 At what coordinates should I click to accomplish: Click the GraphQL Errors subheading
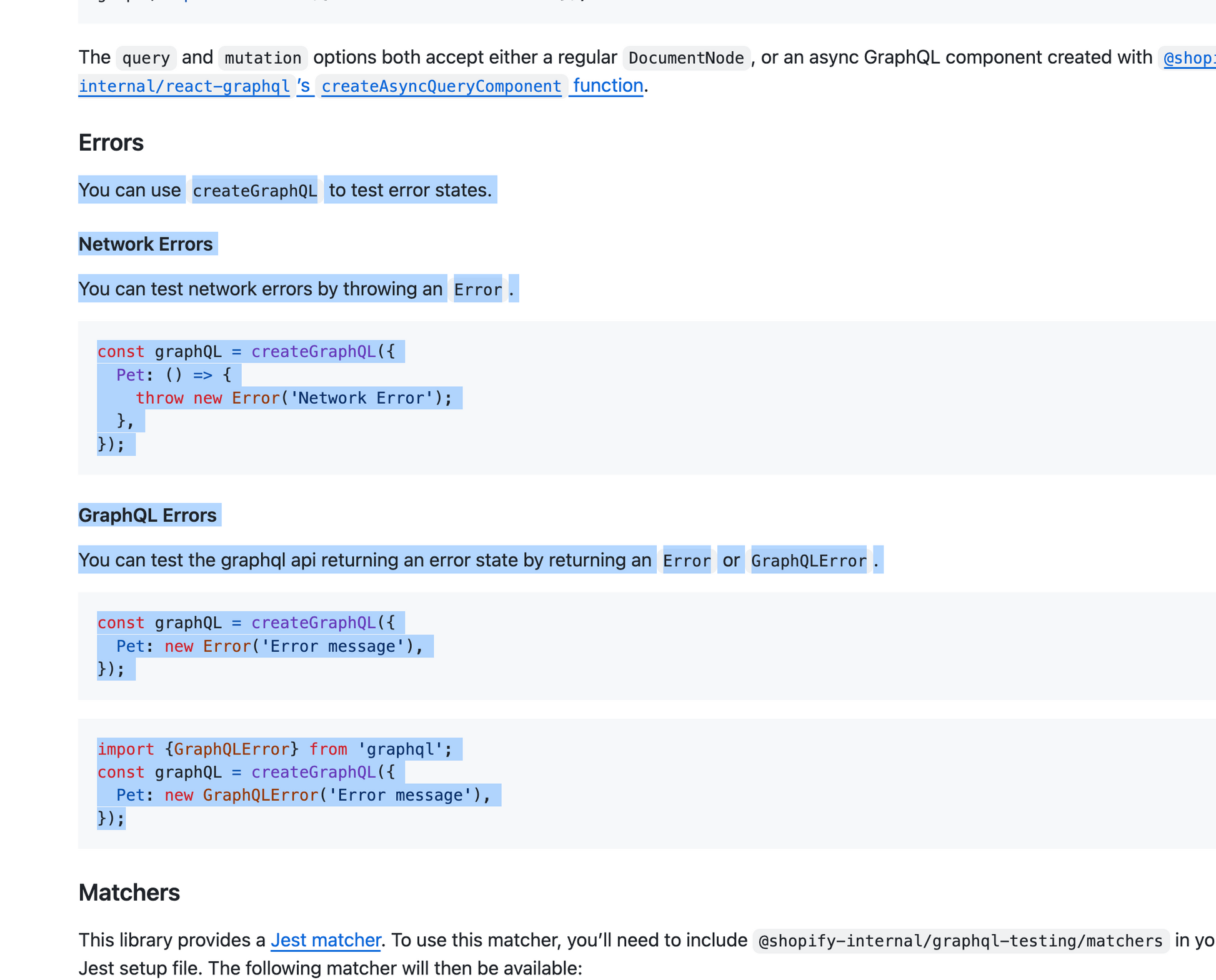tap(147, 516)
